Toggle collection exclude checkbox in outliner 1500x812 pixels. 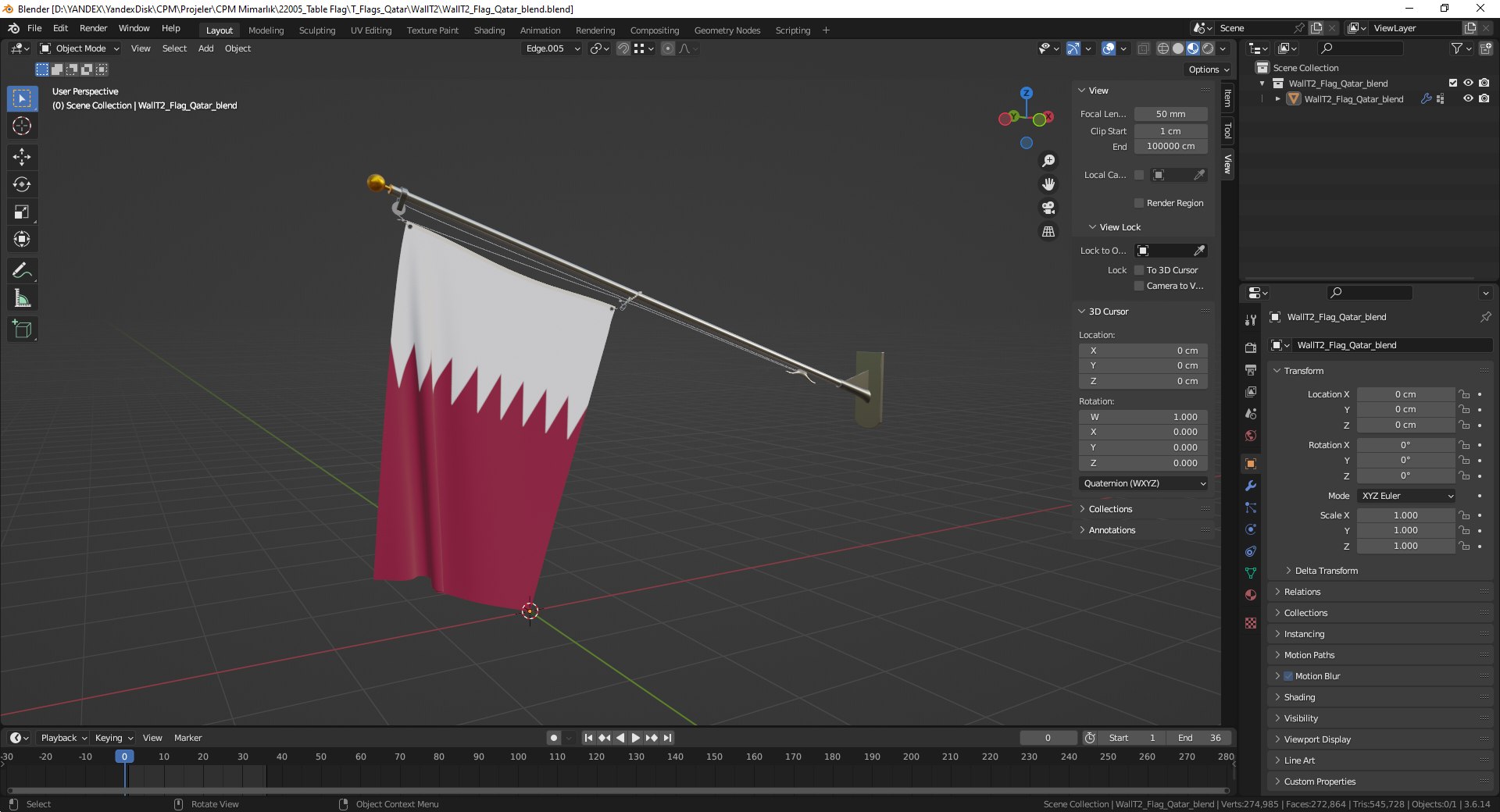(x=1453, y=83)
